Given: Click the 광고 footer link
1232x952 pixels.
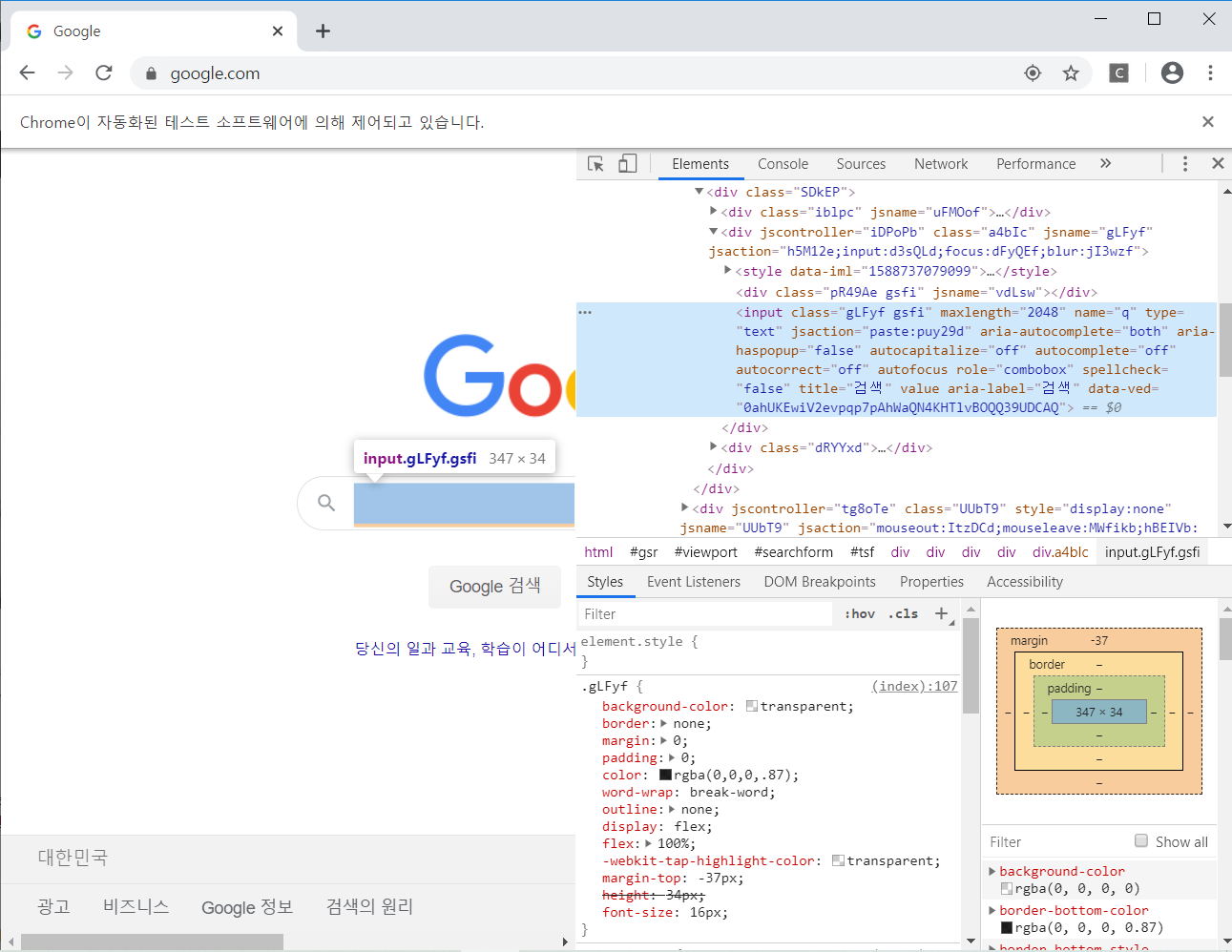Looking at the screenshot, I should 53,906.
